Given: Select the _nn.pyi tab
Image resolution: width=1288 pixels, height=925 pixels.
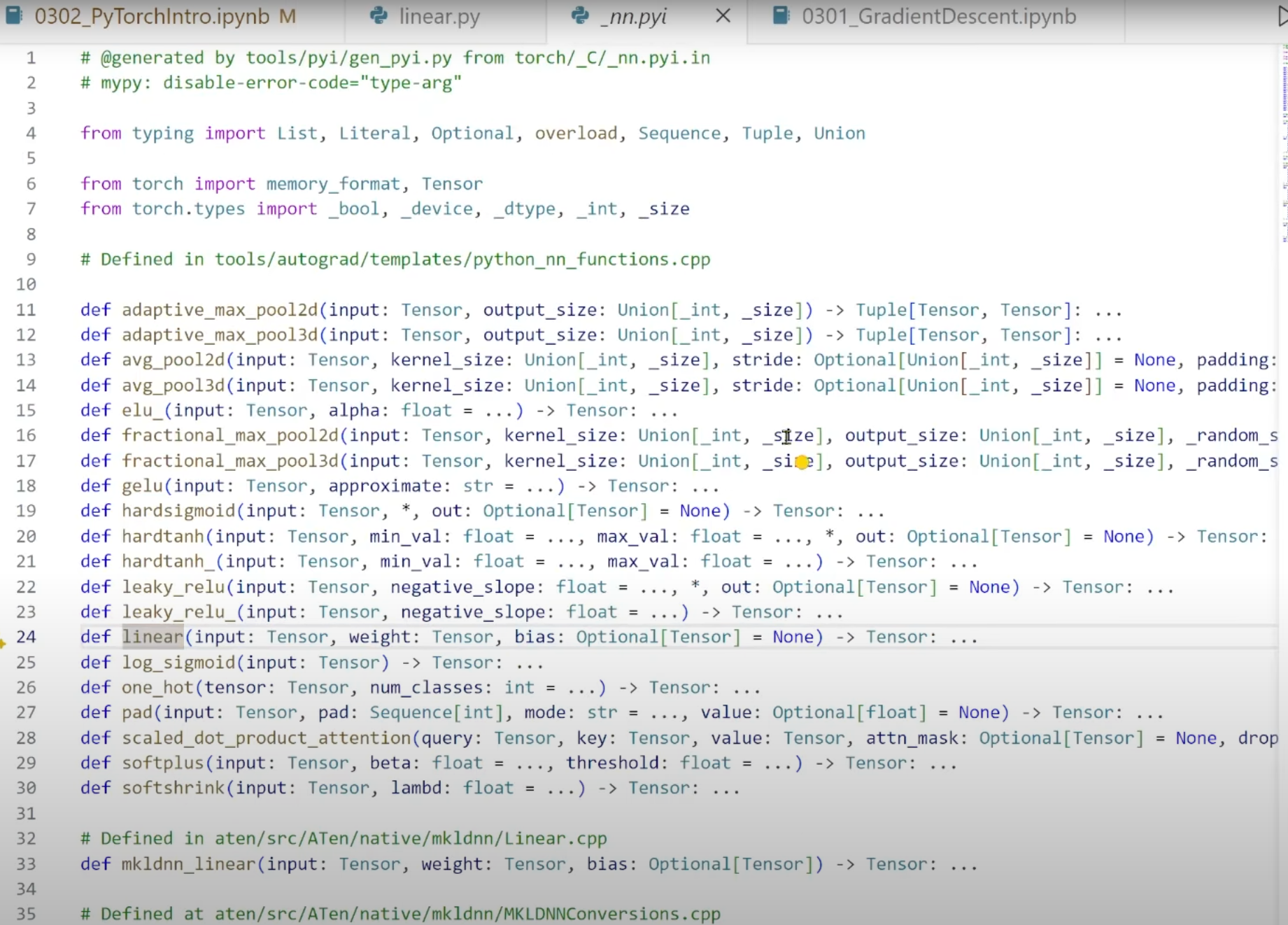Looking at the screenshot, I should [x=633, y=17].
